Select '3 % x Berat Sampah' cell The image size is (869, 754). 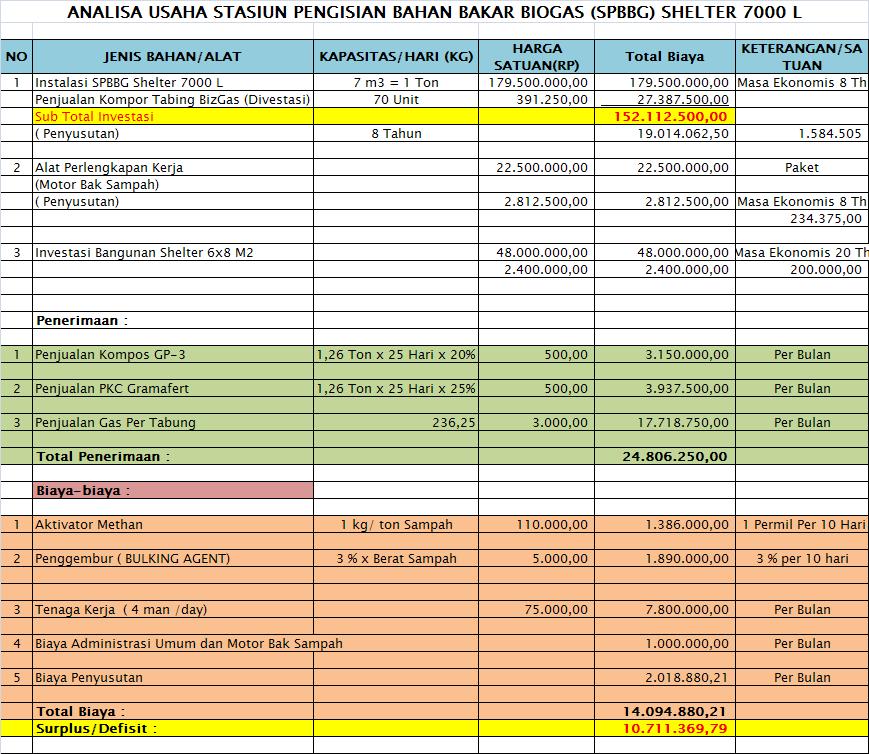[x=396, y=559]
